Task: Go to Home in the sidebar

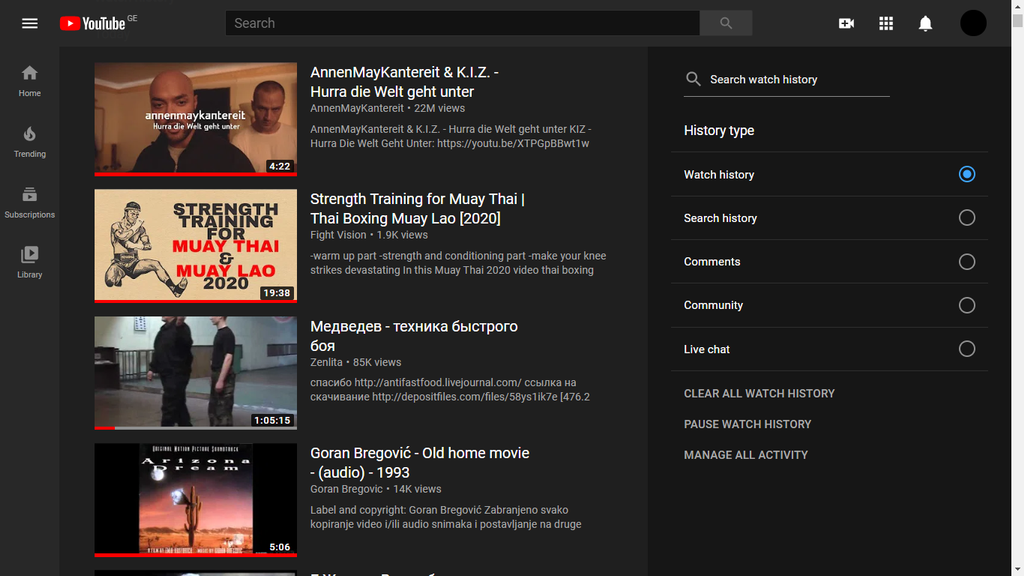Action: click(30, 81)
